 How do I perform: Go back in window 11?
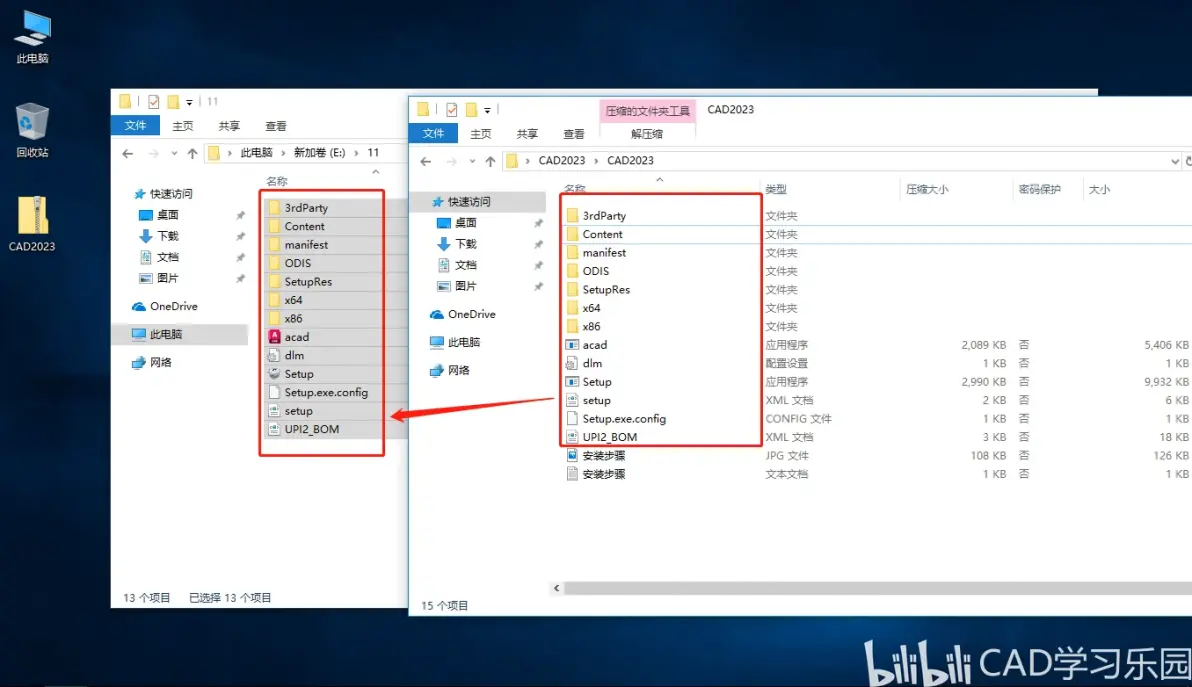click(128, 153)
